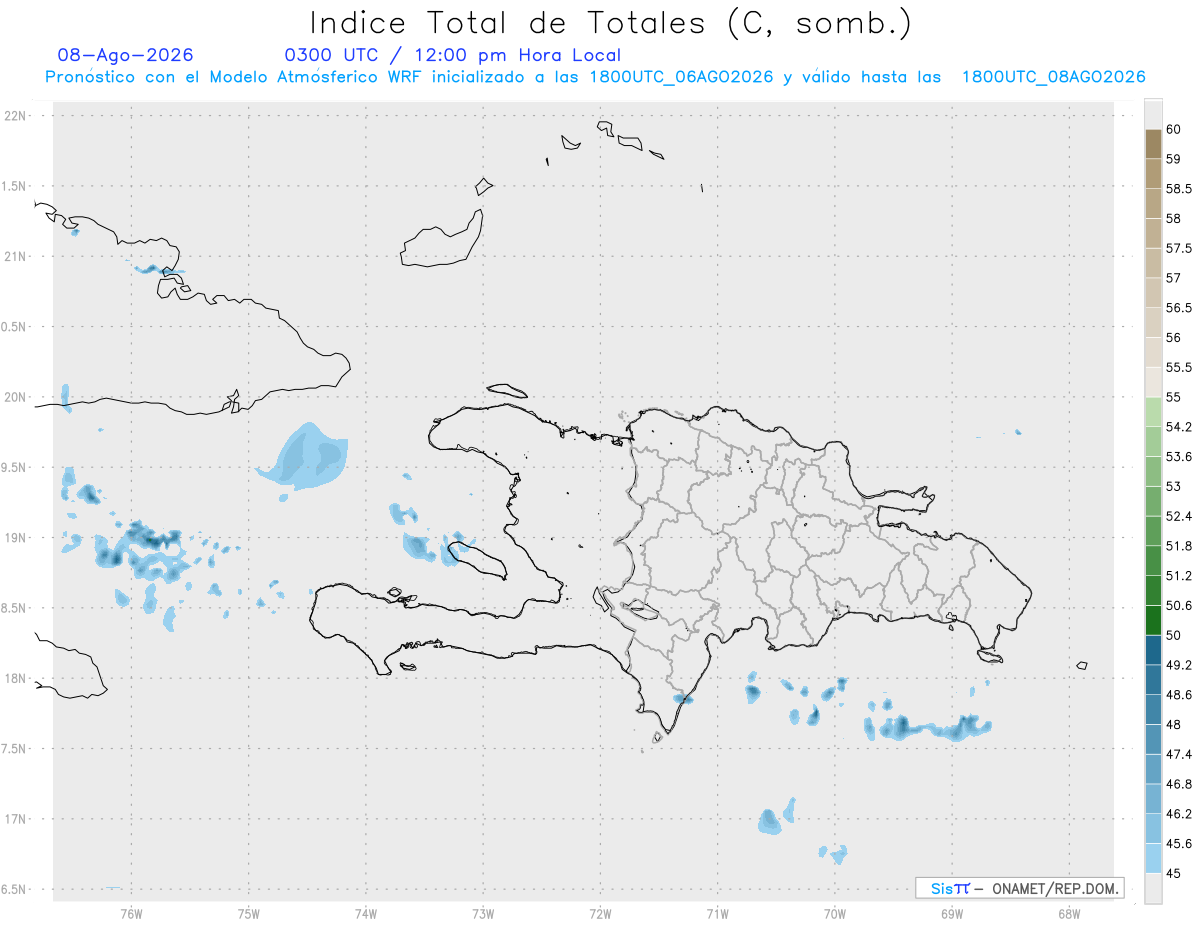Click the '54.2' colorbar scale label
Screen dimensions: 1200x927
(x=1178, y=427)
